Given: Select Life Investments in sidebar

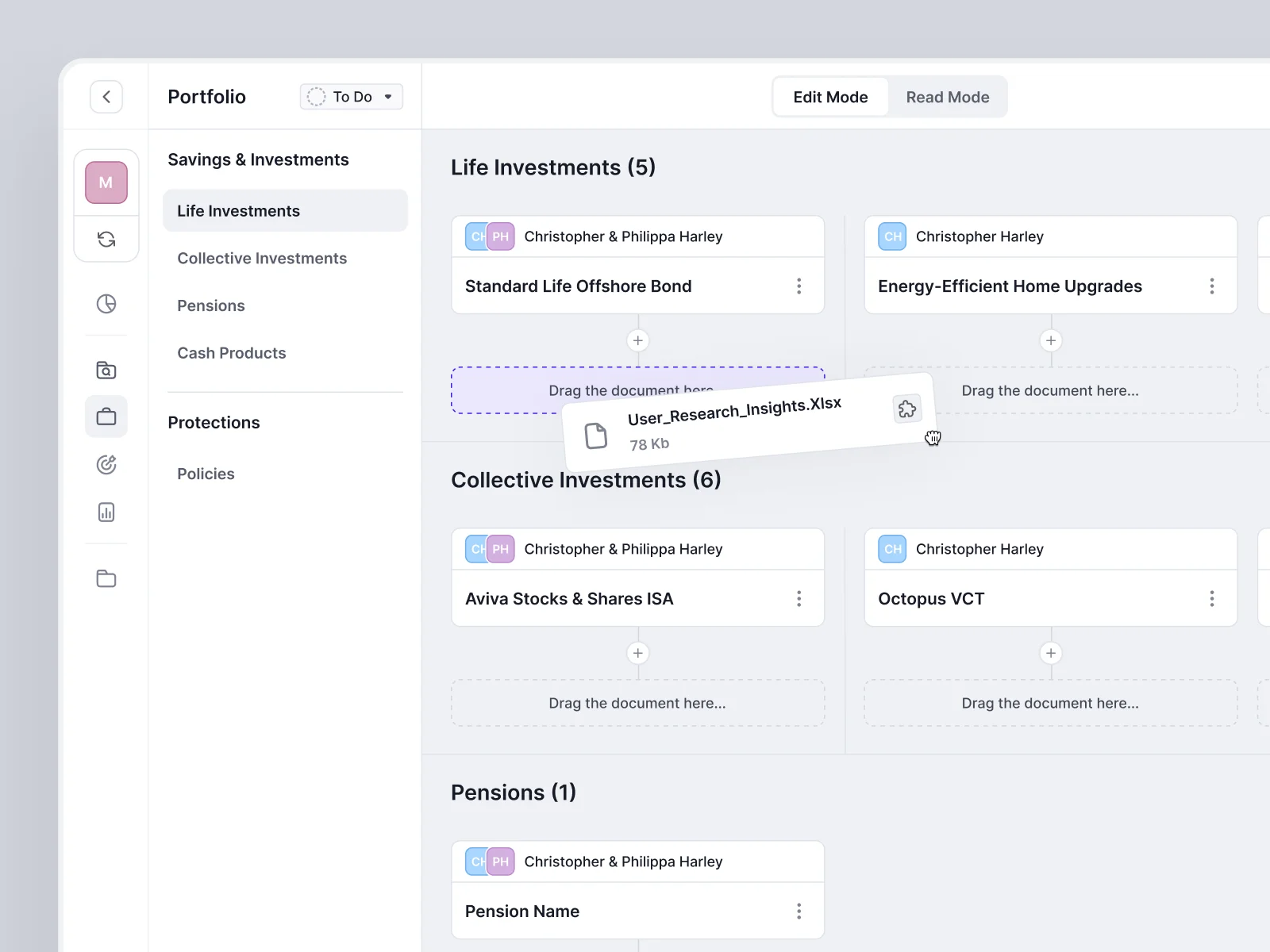Looking at the screenshot, I should coord(285,210).
